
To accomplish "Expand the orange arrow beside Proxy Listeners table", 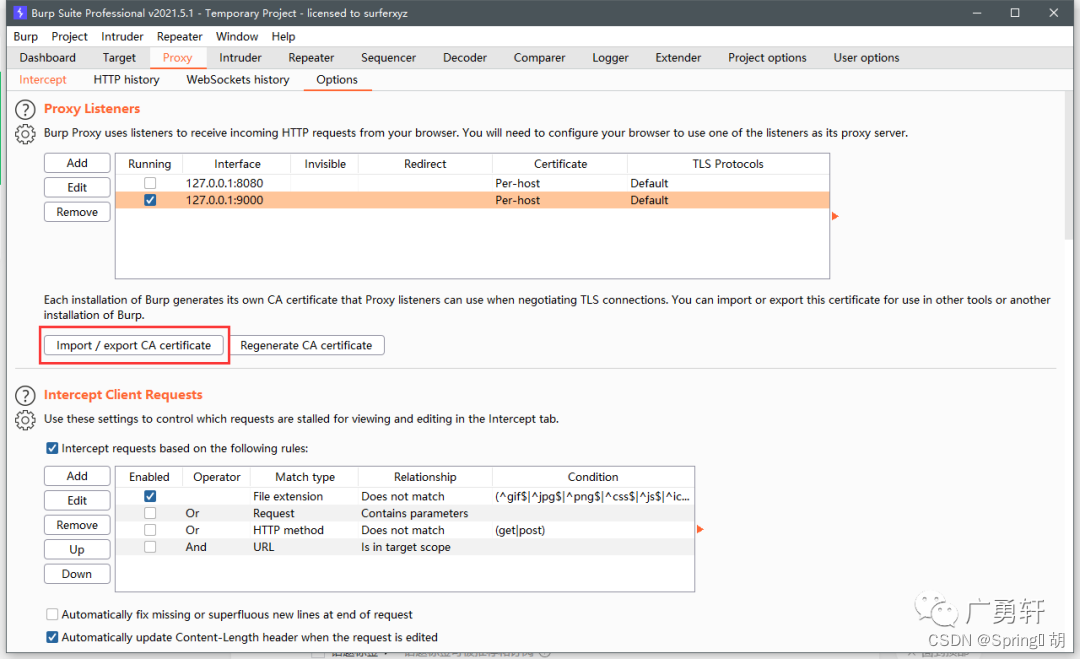I will point(835,216).
